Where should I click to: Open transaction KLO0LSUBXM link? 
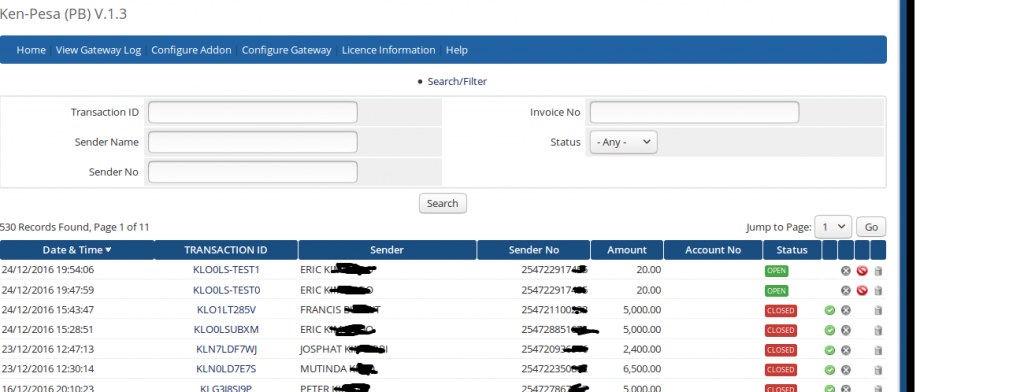click(x=226, y=329)
